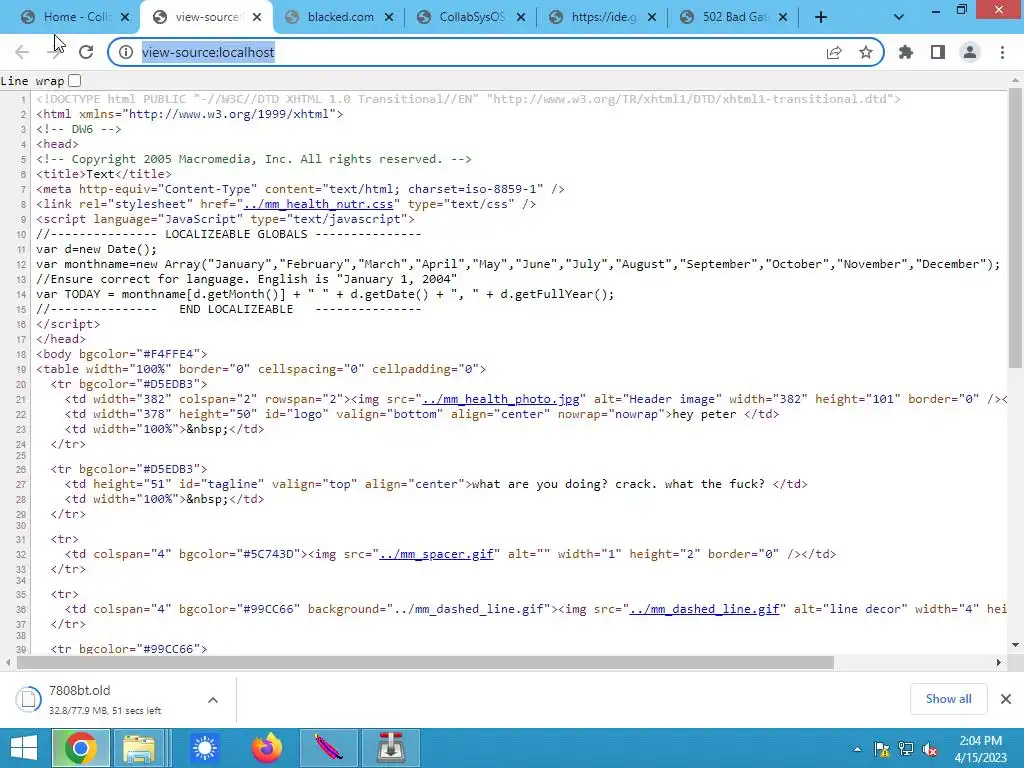Open a new tab with plus button
Screen dimensions: 1024x768
coord(821,17)
